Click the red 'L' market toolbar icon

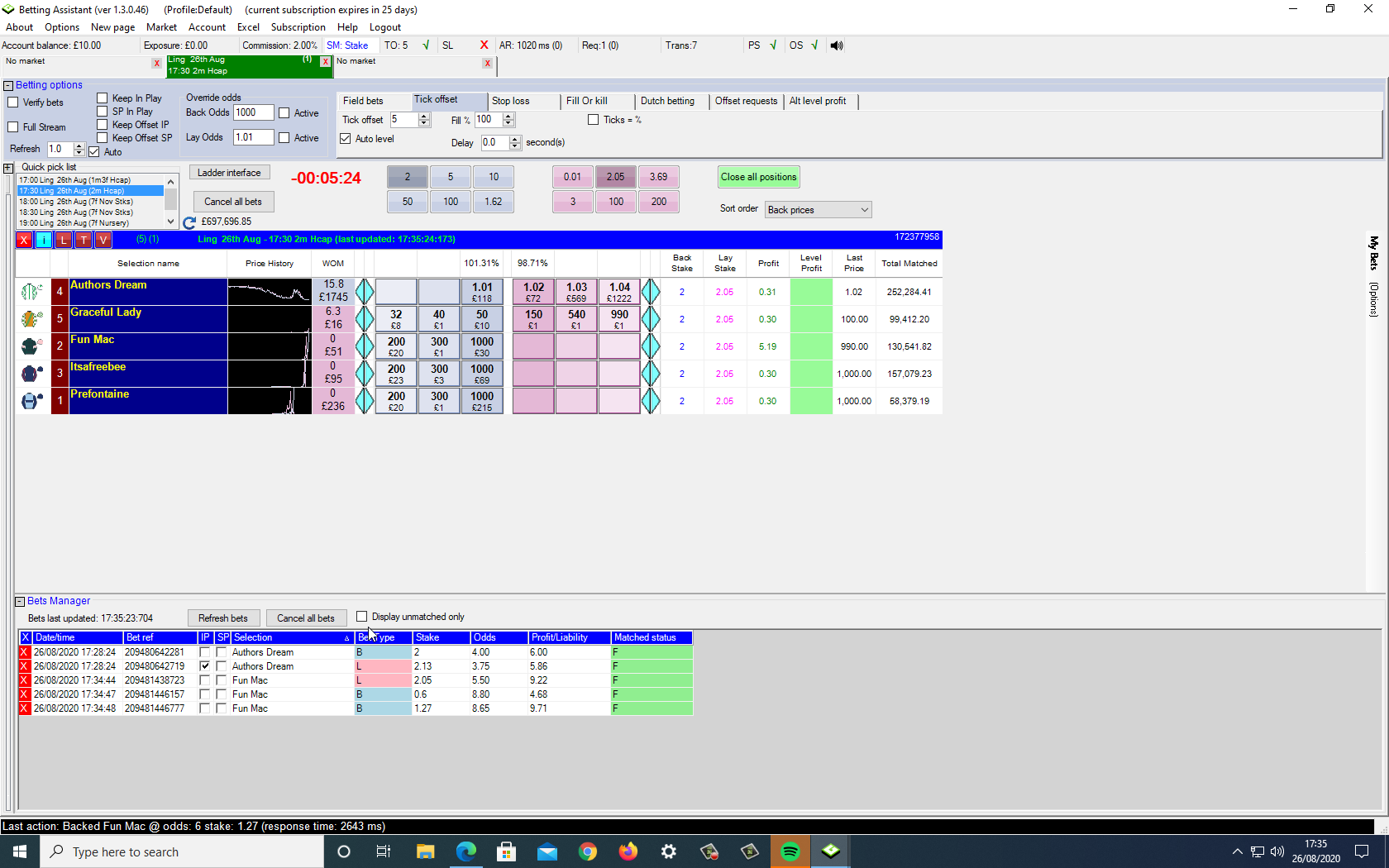tap(64, 240)
